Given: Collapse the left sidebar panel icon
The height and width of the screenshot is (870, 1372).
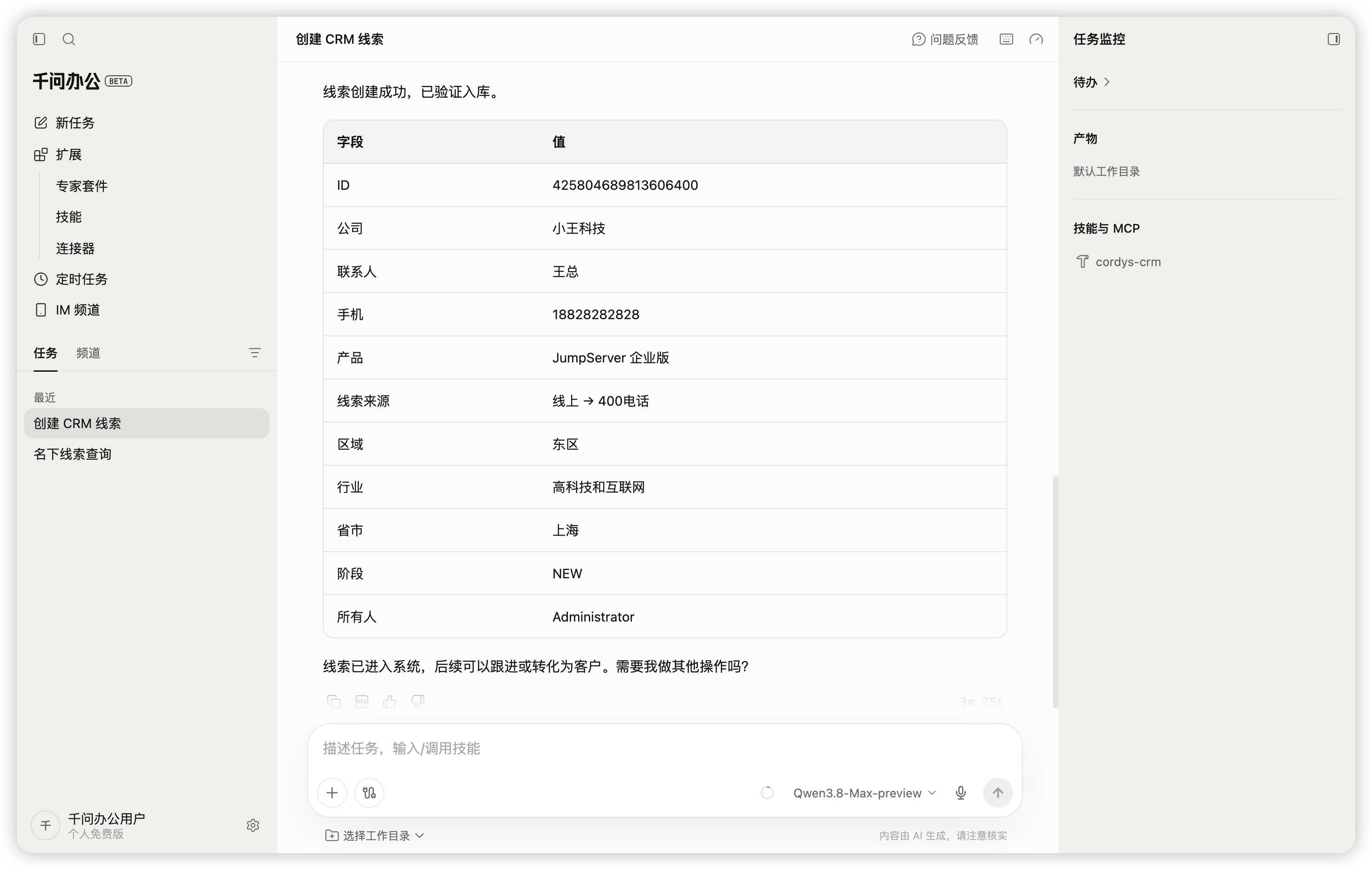Looking at the screenshot, I should click(x=40, y=39).
